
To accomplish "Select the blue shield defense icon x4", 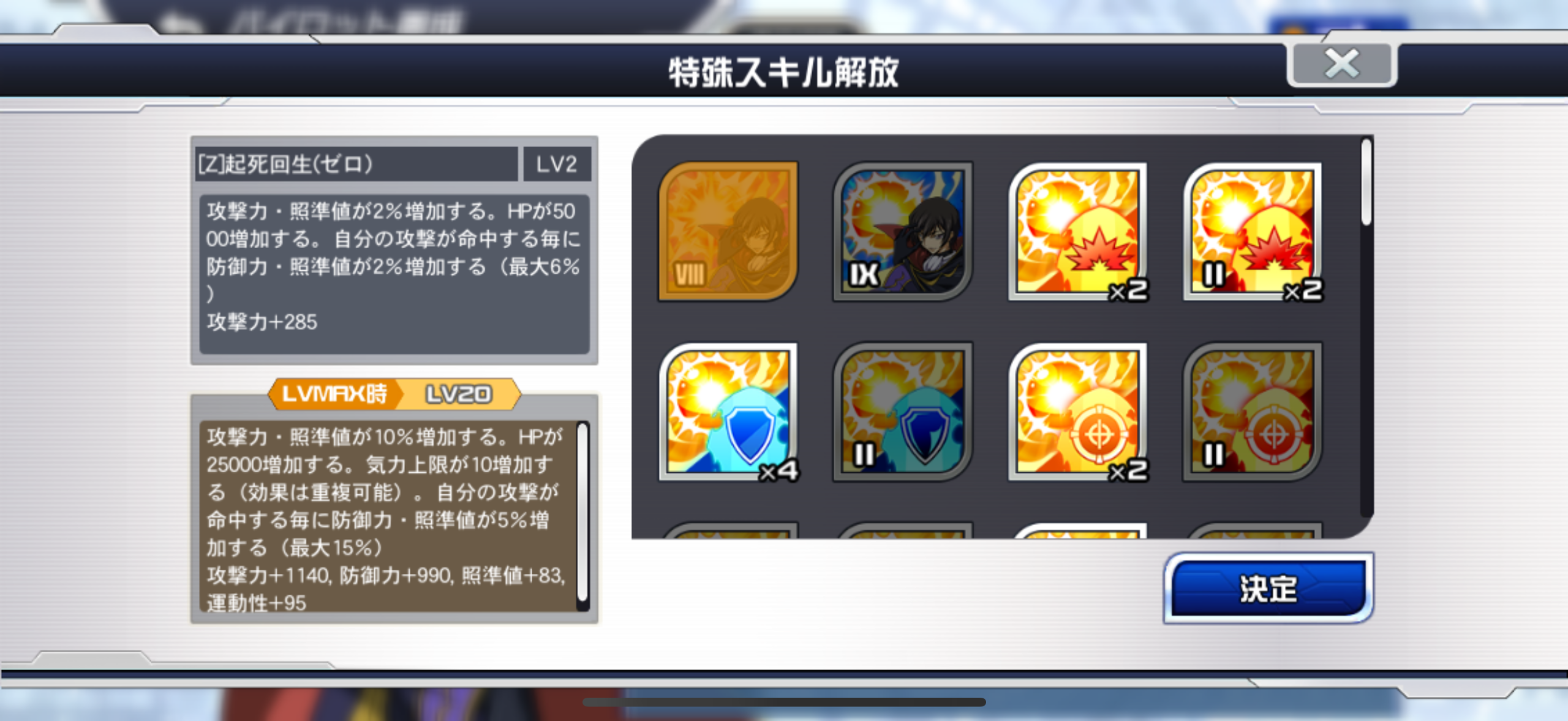I will coord(728,412).
